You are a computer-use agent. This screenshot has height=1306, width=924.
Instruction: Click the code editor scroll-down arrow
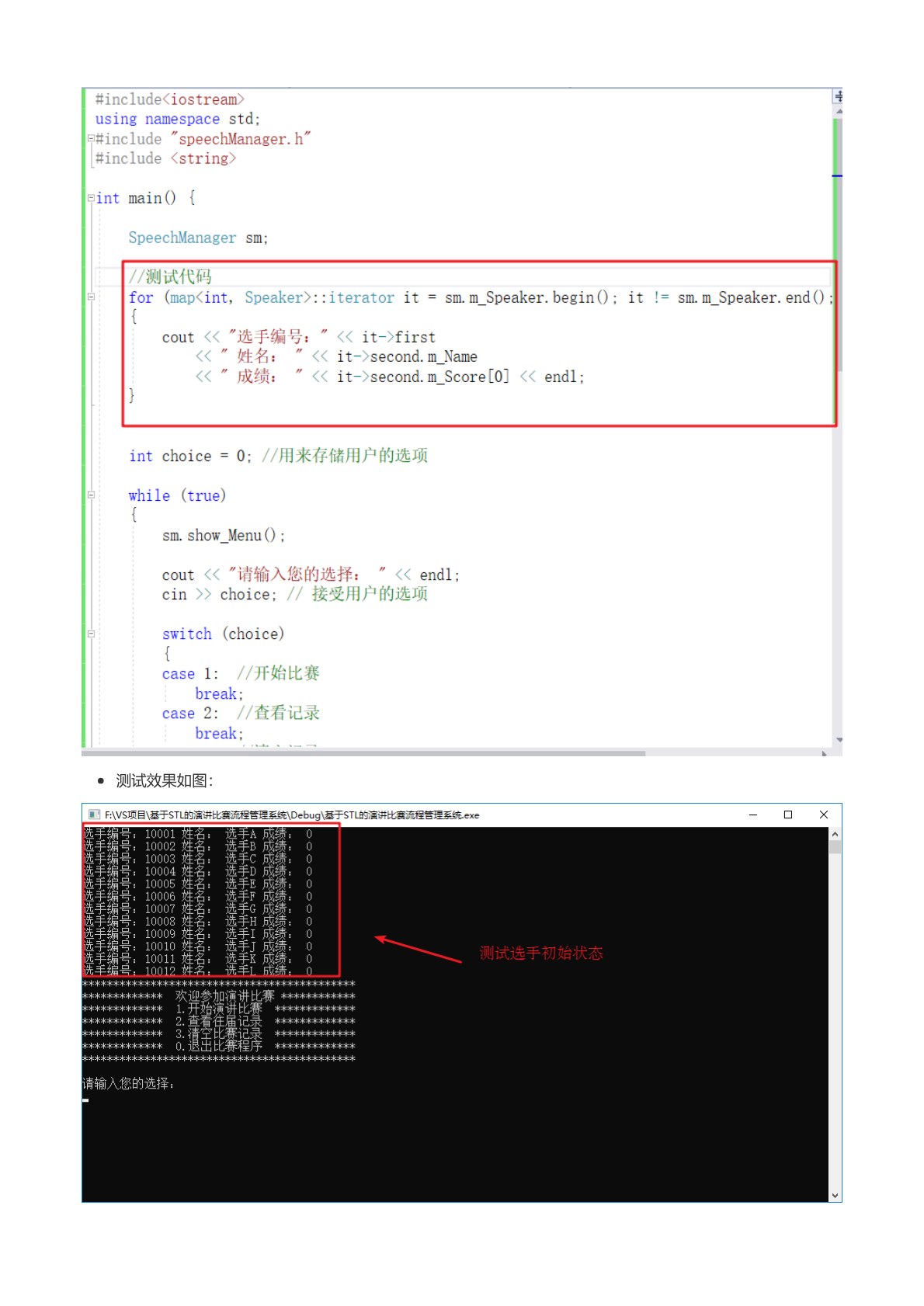click(x=839, y=740)
